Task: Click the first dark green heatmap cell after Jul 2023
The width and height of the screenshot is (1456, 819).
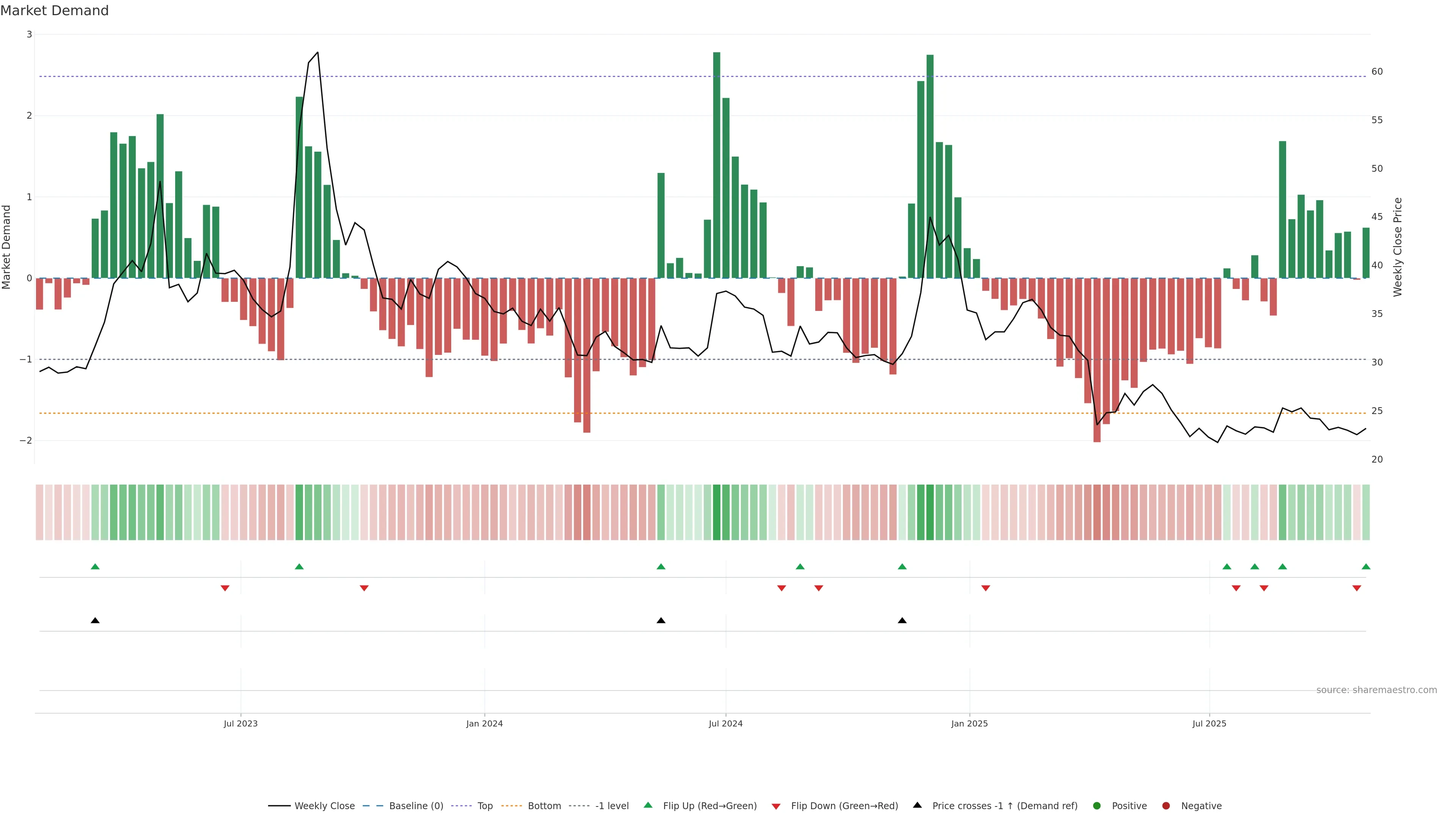Action: coord(300,512)
